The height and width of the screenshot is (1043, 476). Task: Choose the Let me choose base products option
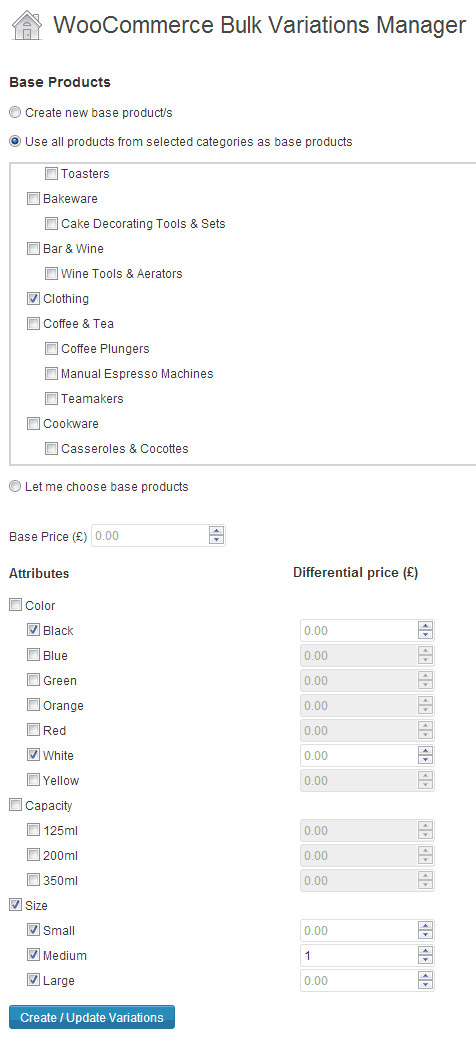(x=15, y=487)
